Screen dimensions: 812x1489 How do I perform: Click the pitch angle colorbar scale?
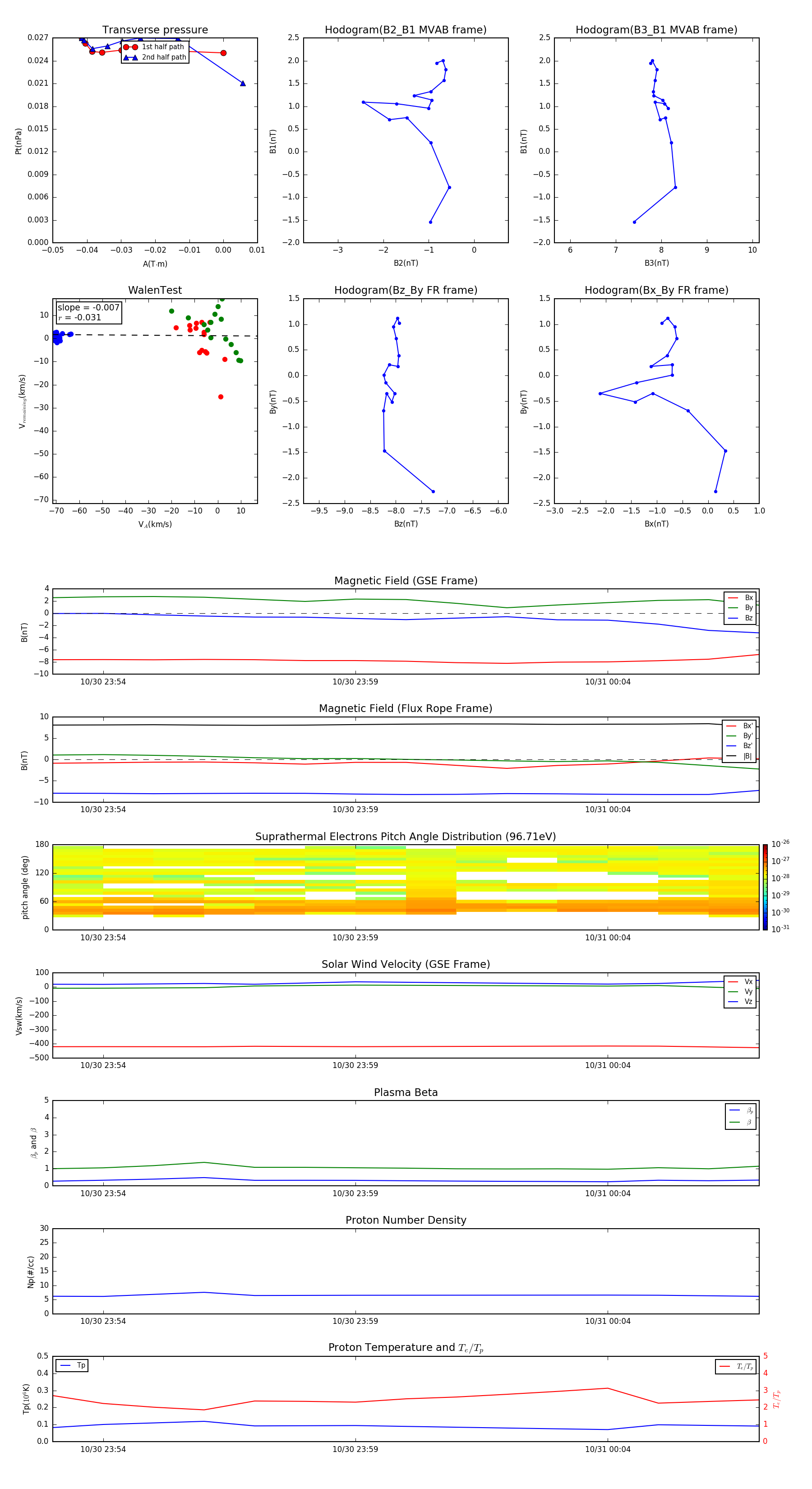pyautogui.click(x=765, y=887)
